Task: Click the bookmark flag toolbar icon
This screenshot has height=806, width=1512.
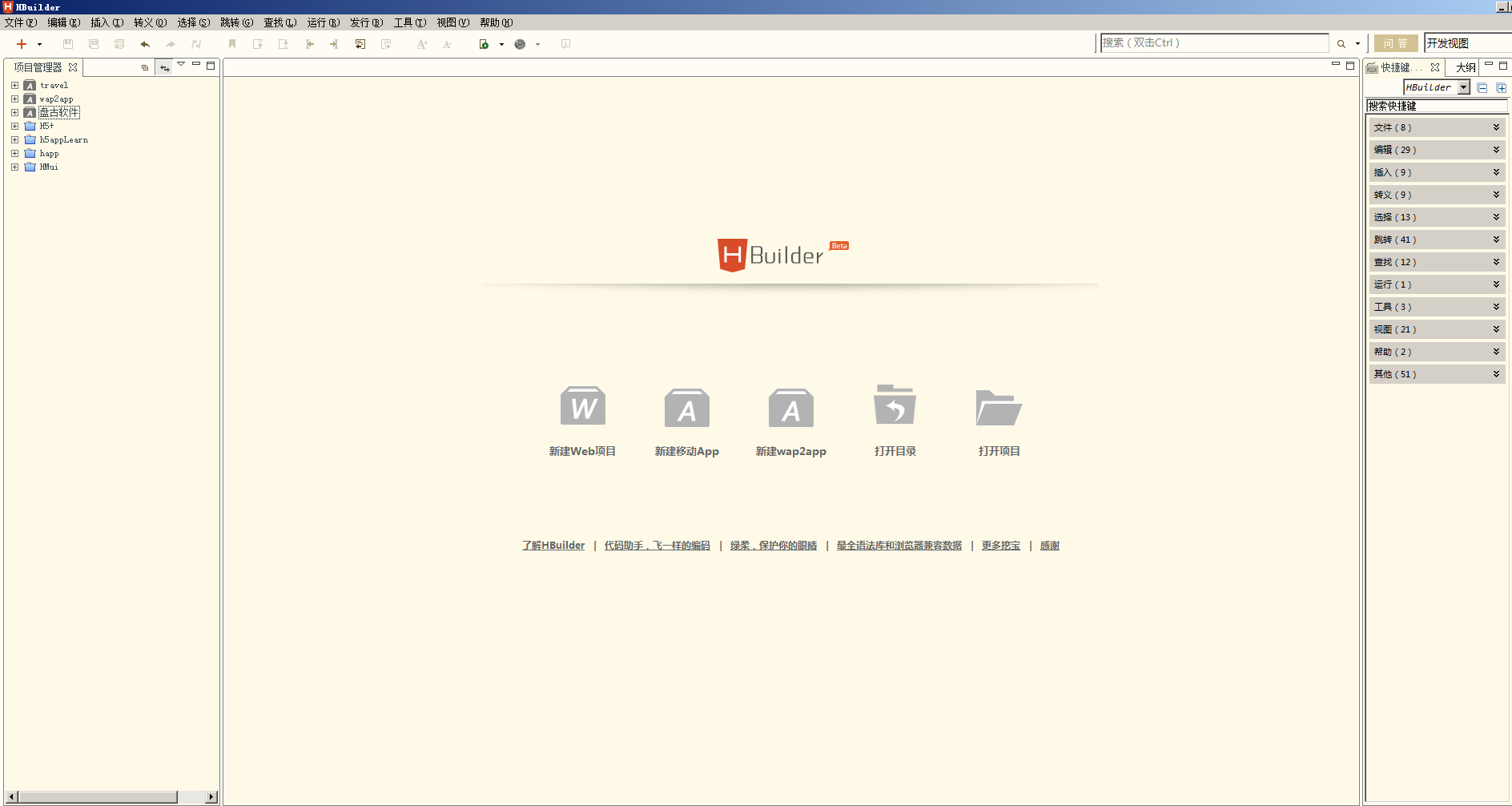Action: (x=232, y=44)
